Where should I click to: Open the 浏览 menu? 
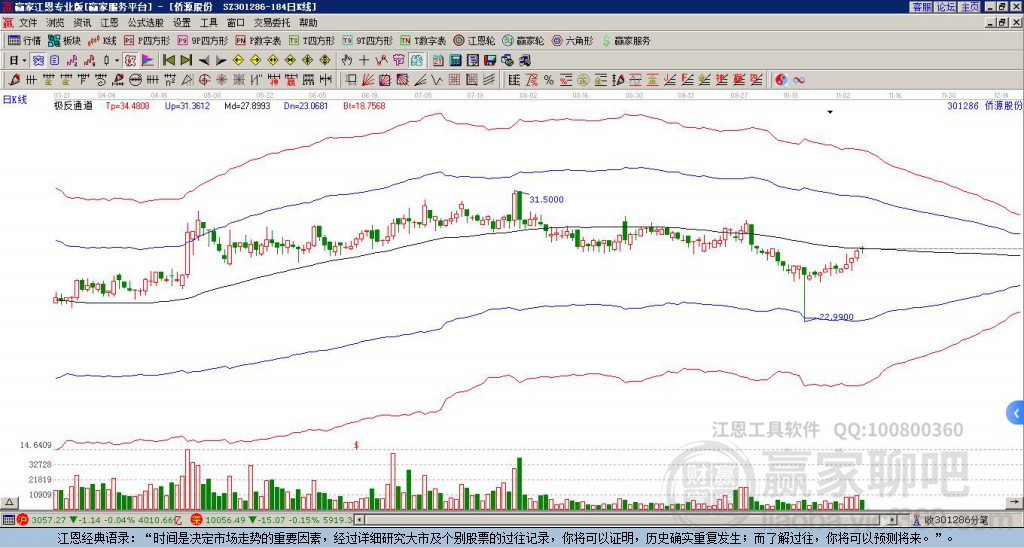tap(55, 23)
